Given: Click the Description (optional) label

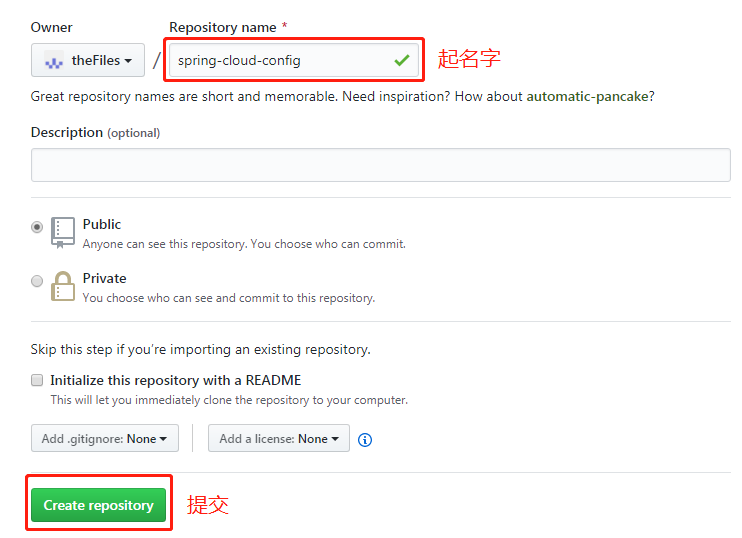Looking at the screenshot, I should tap(95, 132).
